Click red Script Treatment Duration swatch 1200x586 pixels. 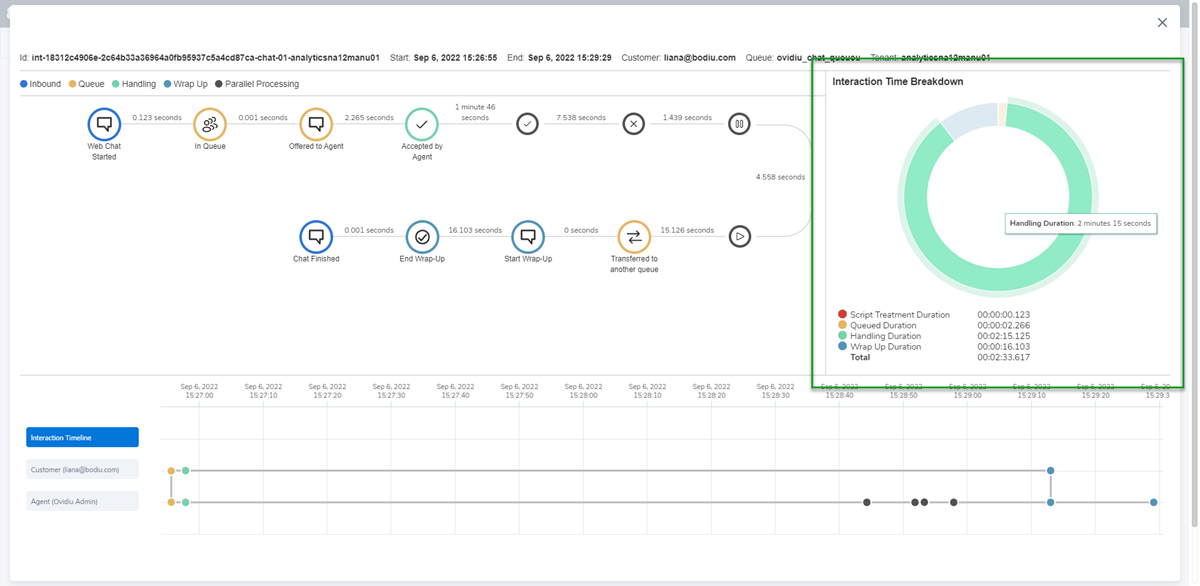[x=842, y=315]
